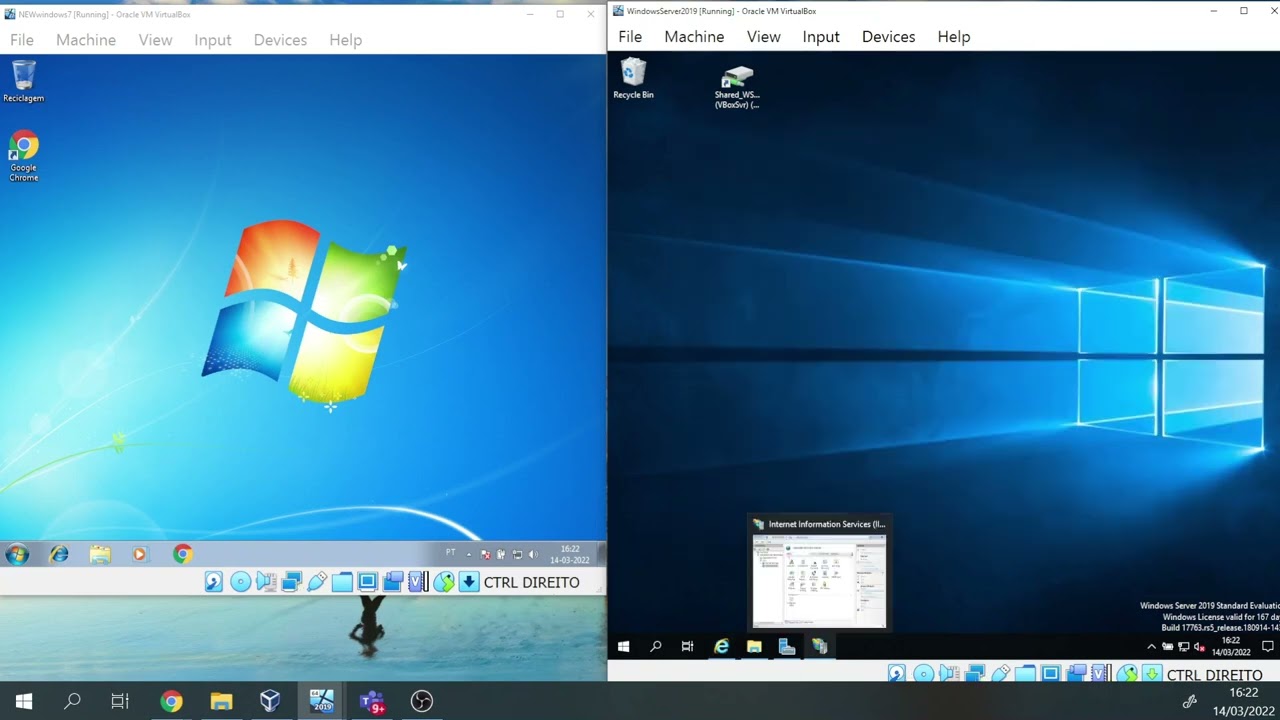Open File menu in NEWwindows7 window
Image resolution: width=1280 pixels, height=720 pixels.
pyautogui.click(x=22, y=40)
